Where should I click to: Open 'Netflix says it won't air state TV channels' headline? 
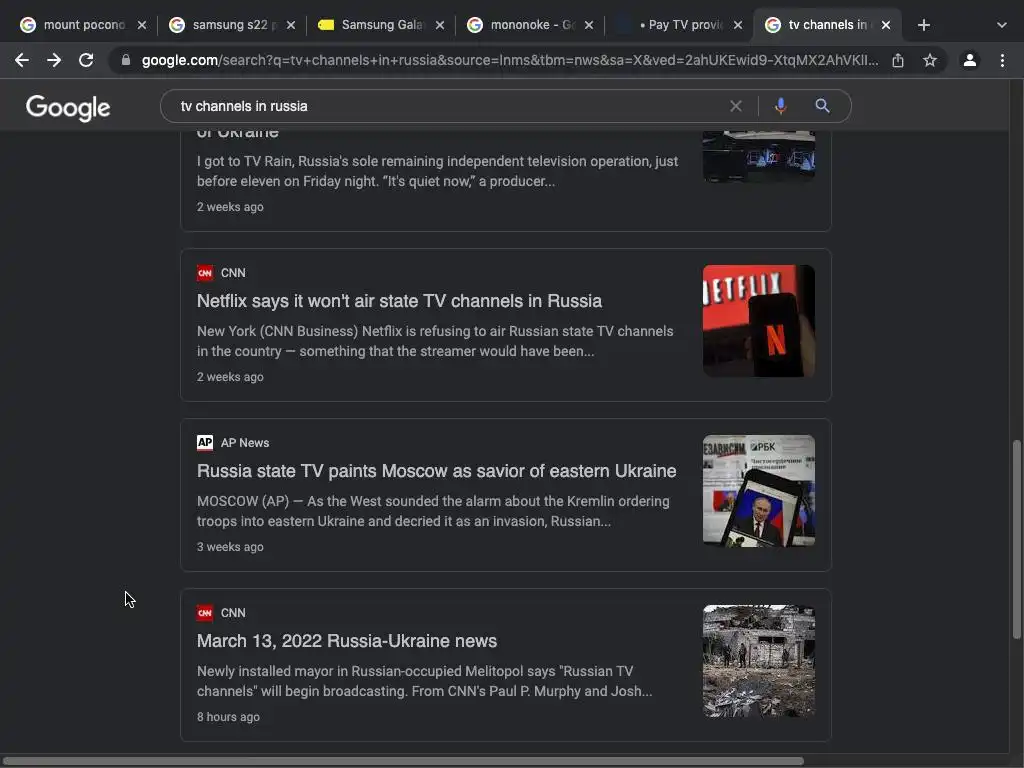(399, 301)
